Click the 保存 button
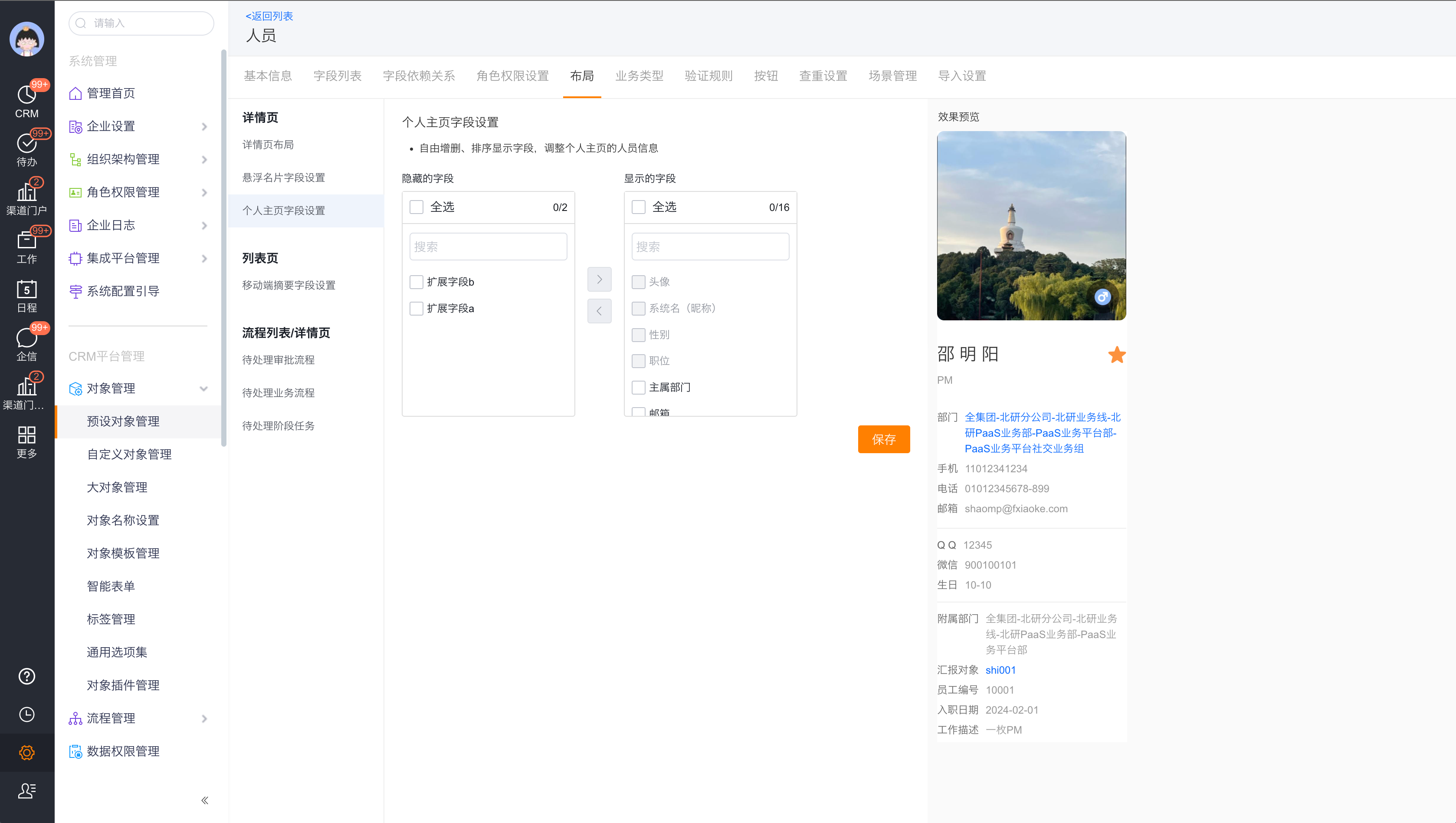Viewport: 1456px width, 823px height. [x=883, y=439]
